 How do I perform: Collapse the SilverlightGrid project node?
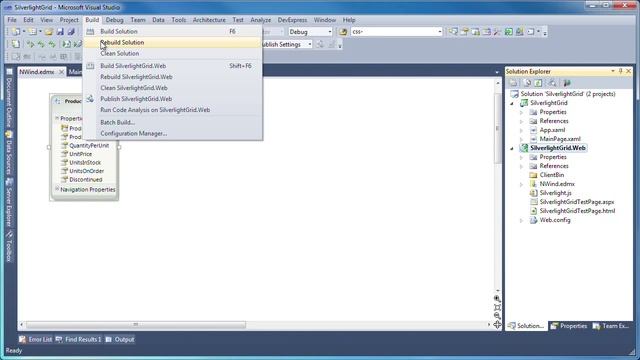[512, 103]
